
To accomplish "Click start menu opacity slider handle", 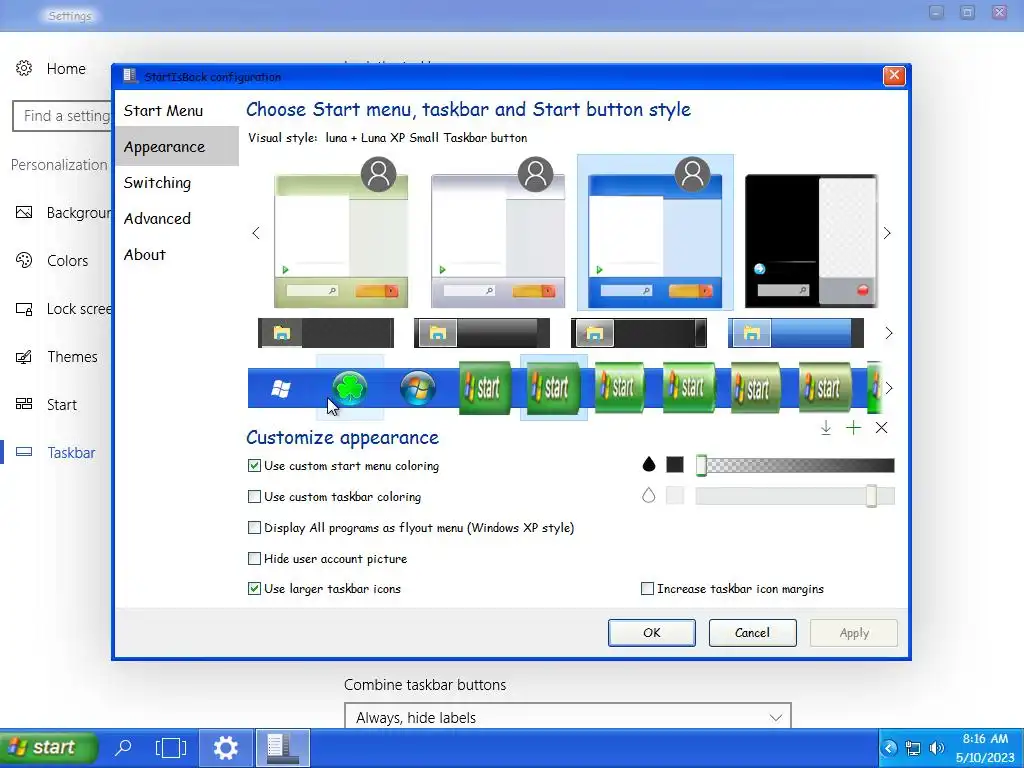I will click(x=701, y=465).
